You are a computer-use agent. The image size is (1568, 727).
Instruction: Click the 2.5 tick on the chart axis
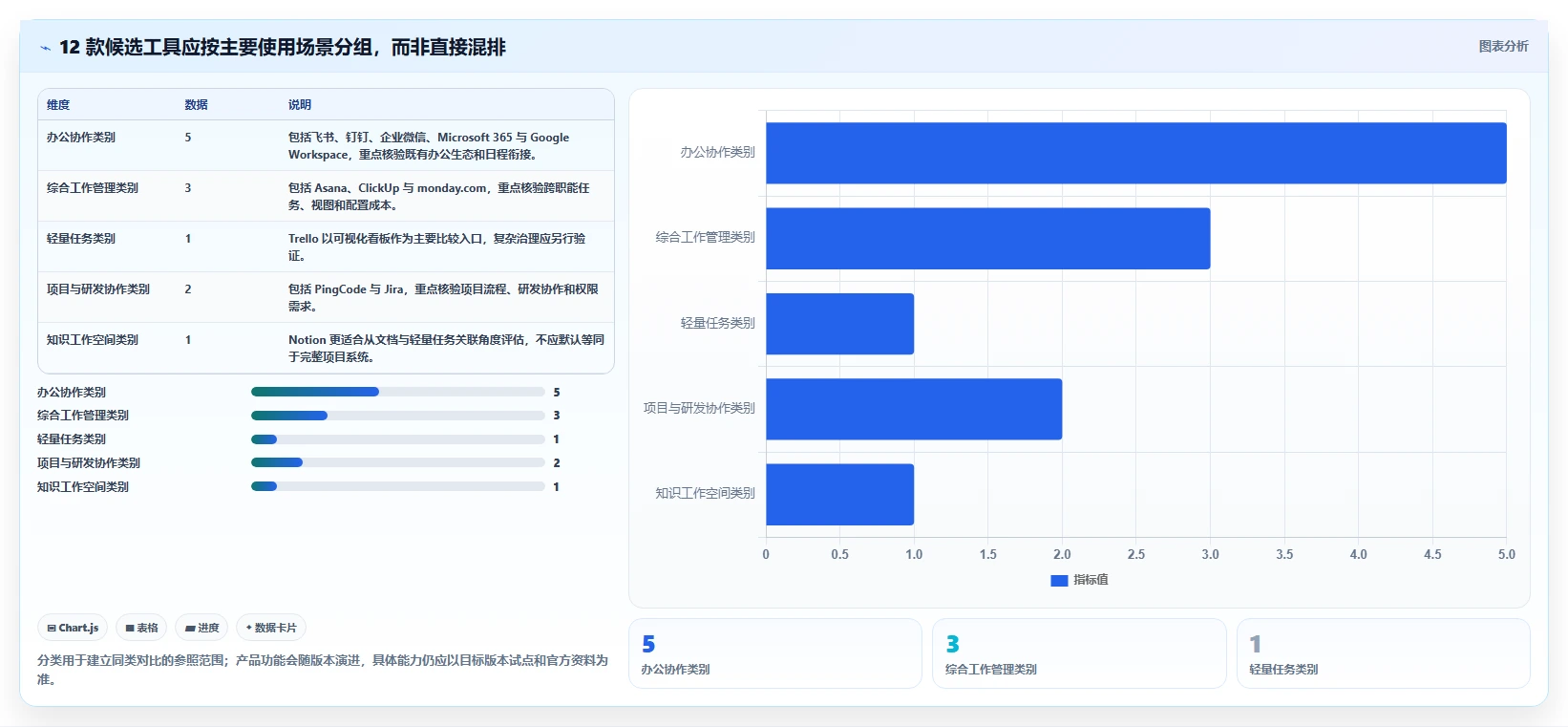click(x=1136, y=554)
